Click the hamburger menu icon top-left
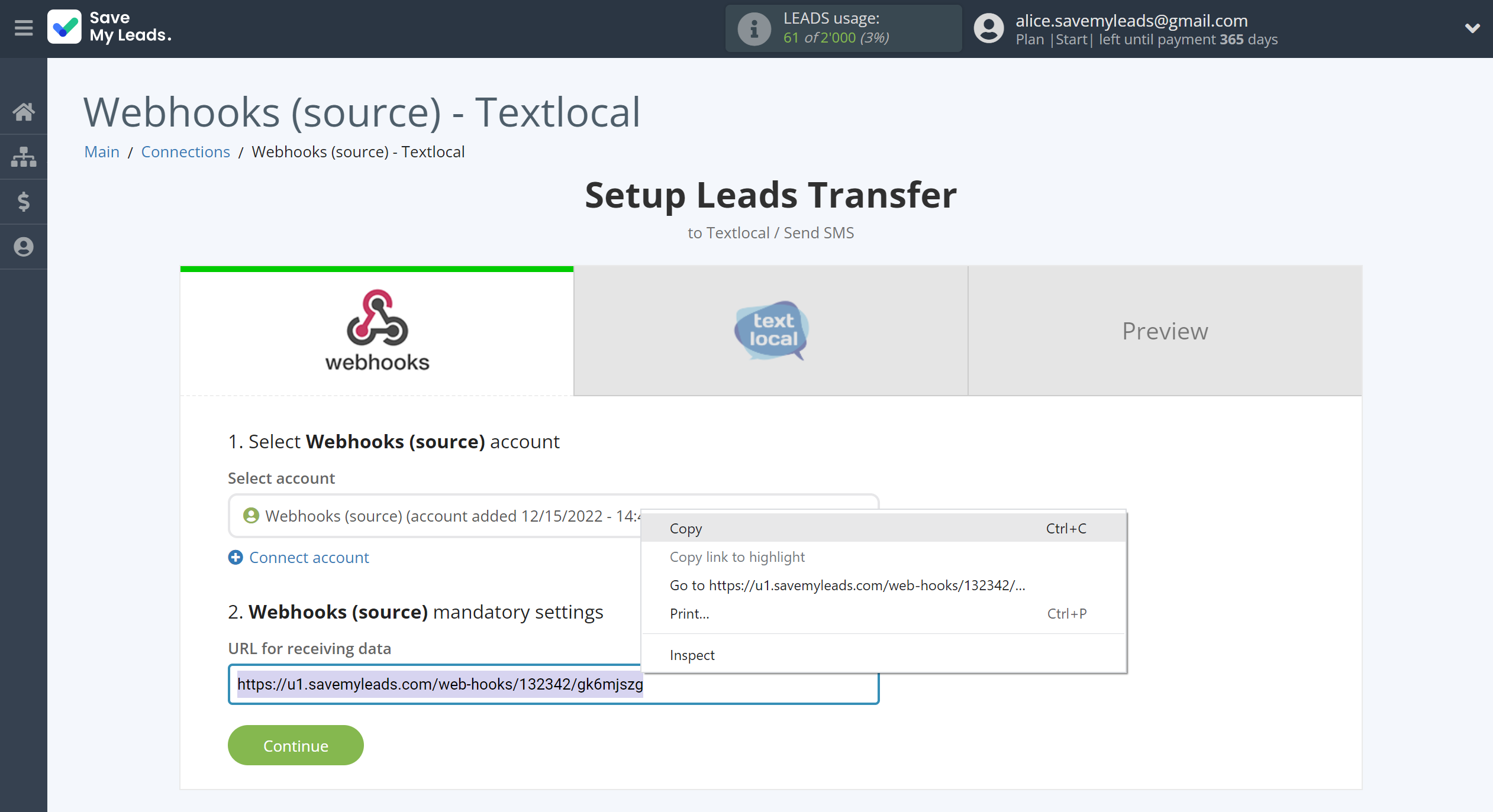 (22, 29)
